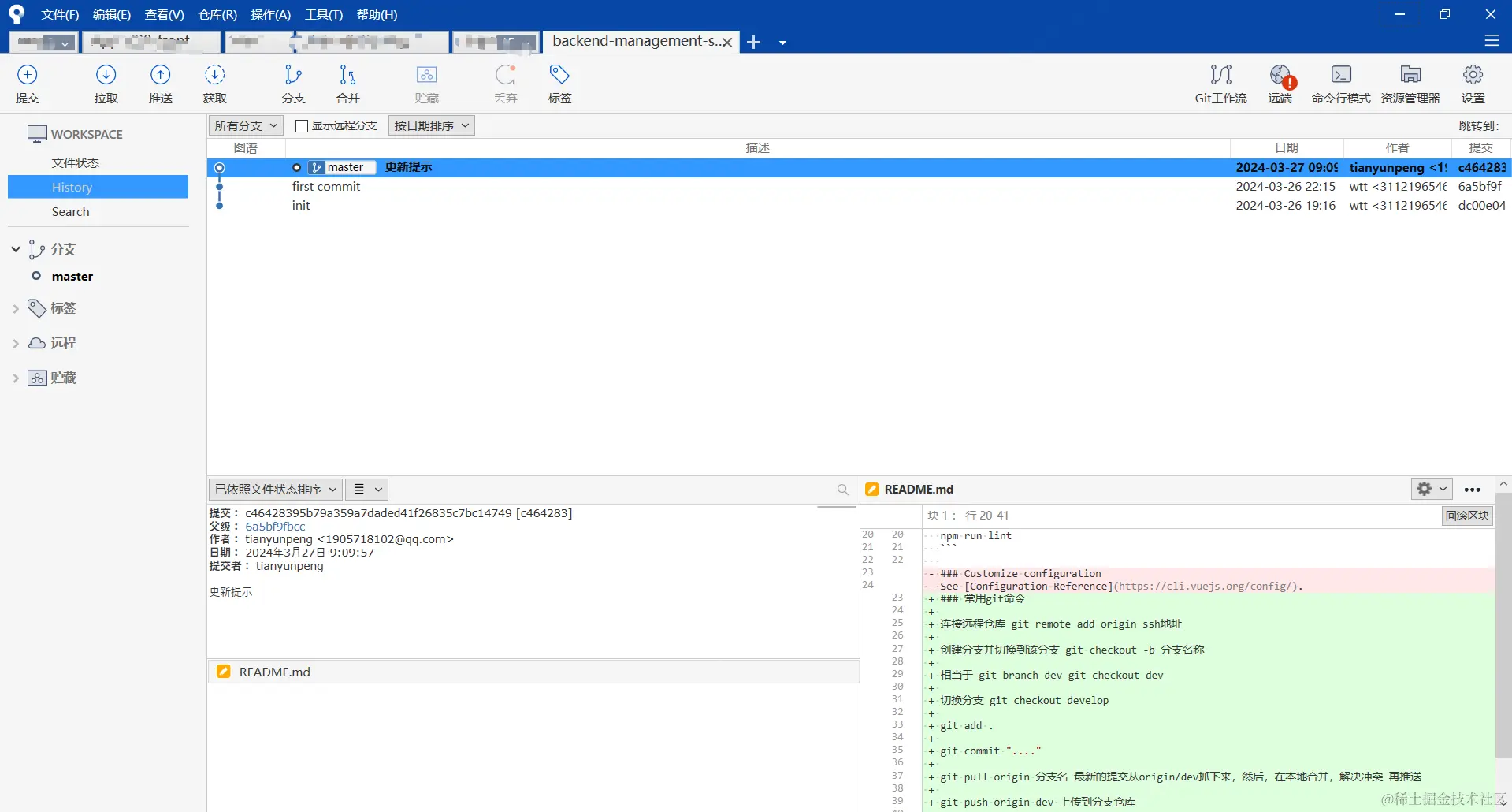Click the Commit (提交) hash column header
This screenshot has width=1512, height=812.
point(1480,148)
